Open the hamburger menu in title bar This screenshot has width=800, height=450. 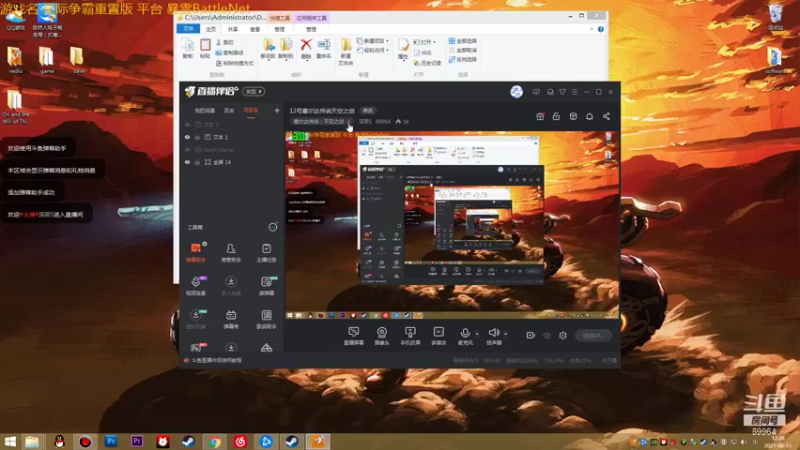point(574,92)
